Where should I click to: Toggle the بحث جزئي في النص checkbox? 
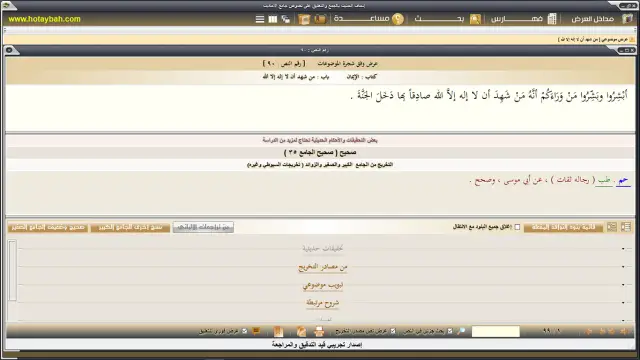coord(450,331)
